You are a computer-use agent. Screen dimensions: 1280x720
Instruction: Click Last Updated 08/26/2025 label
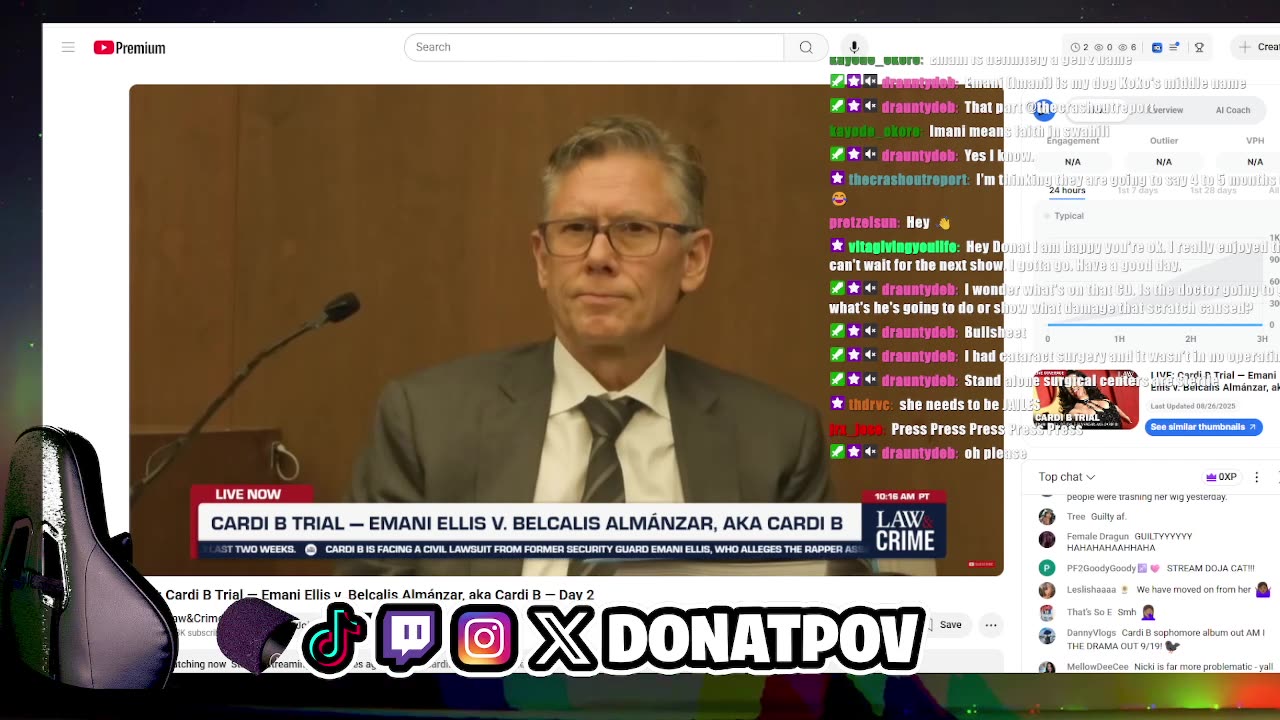pyautogui.click(x=1193, y=406)
